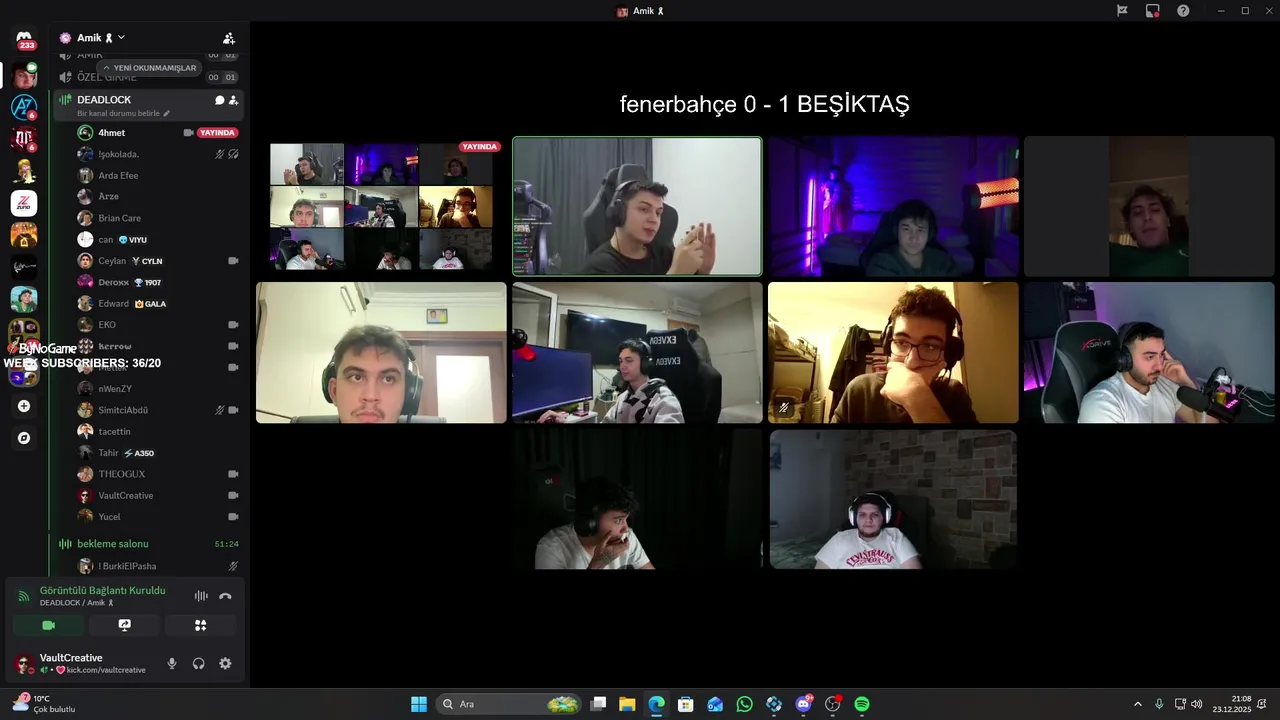1280x720 pixels.
Task: Click the flag icon in title bar
Action: [x=1122, y=11]
